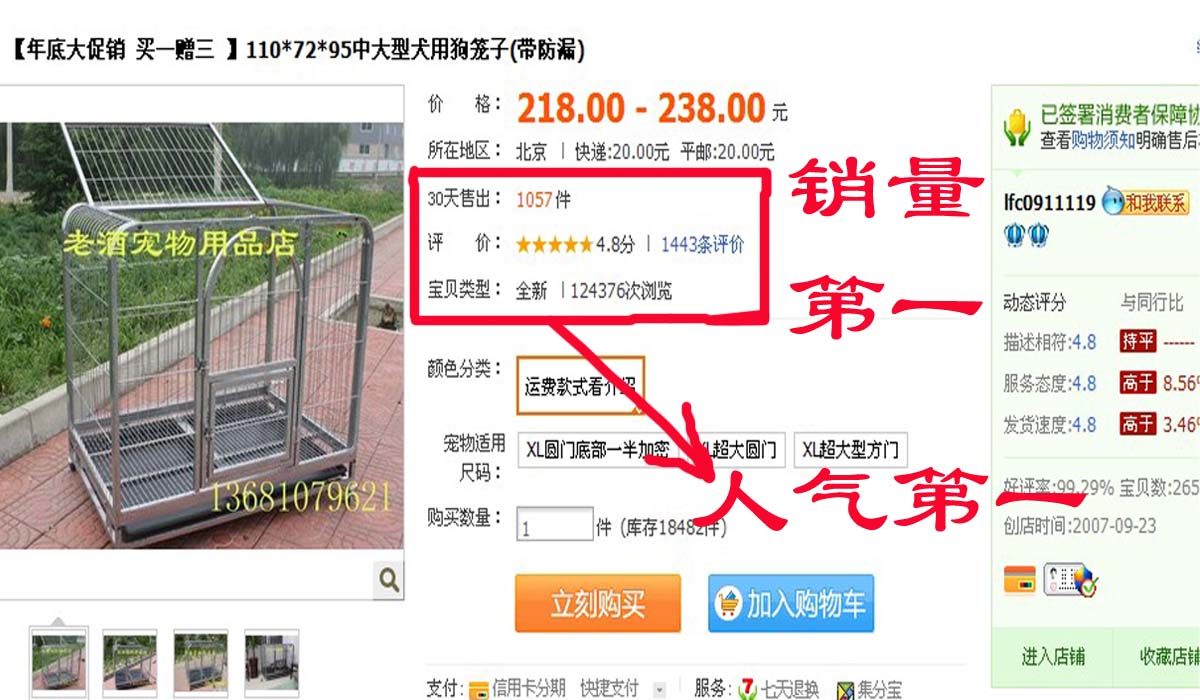Open the 1443条评价 reviews link
Image resolution: width=1200 pixels, height=700 pixels.
(x=702, y=244)
